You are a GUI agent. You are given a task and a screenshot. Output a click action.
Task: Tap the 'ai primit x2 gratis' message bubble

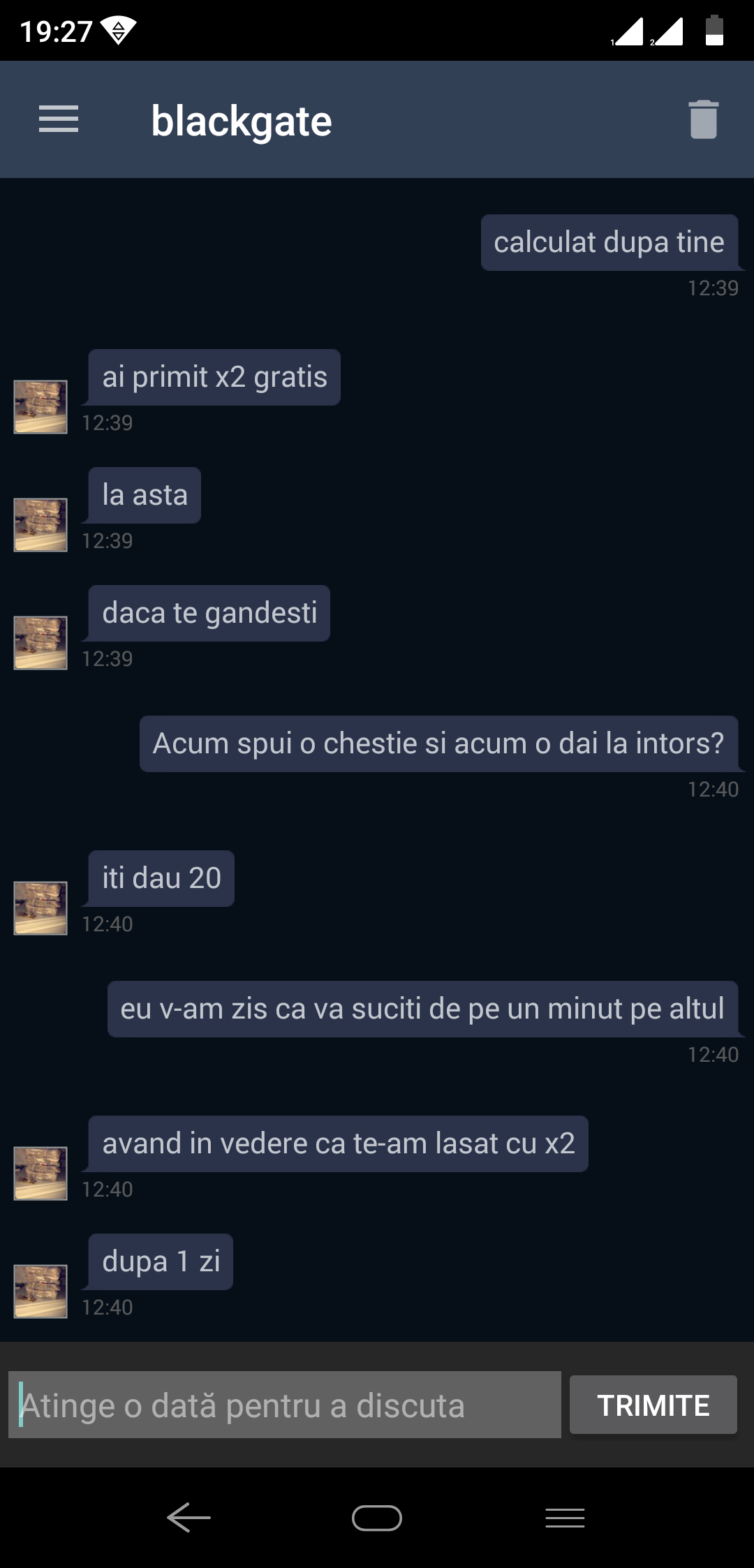214,377
